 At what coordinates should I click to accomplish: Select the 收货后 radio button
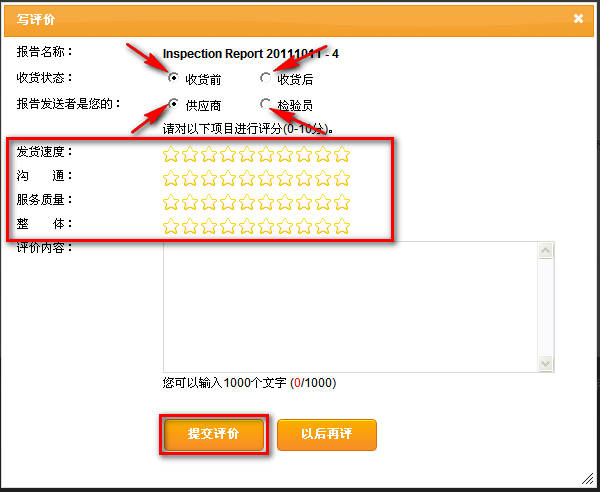pyautogui.click(x=265, y=78)
